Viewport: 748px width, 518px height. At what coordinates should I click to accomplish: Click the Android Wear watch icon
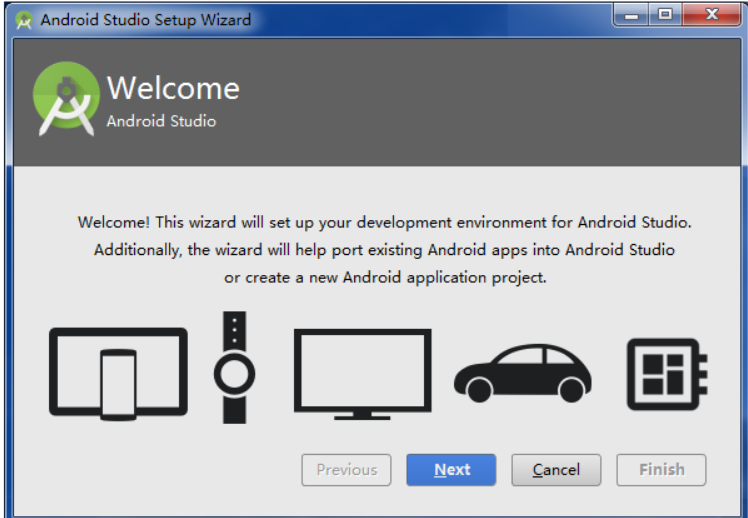pyautogui.click(x=234, y=367)
